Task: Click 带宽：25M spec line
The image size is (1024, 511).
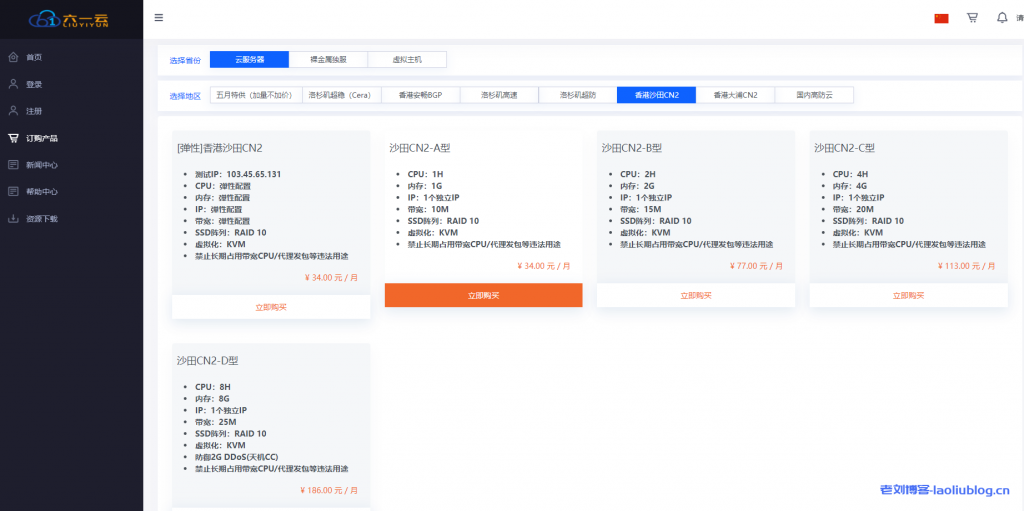Action: 216,422
